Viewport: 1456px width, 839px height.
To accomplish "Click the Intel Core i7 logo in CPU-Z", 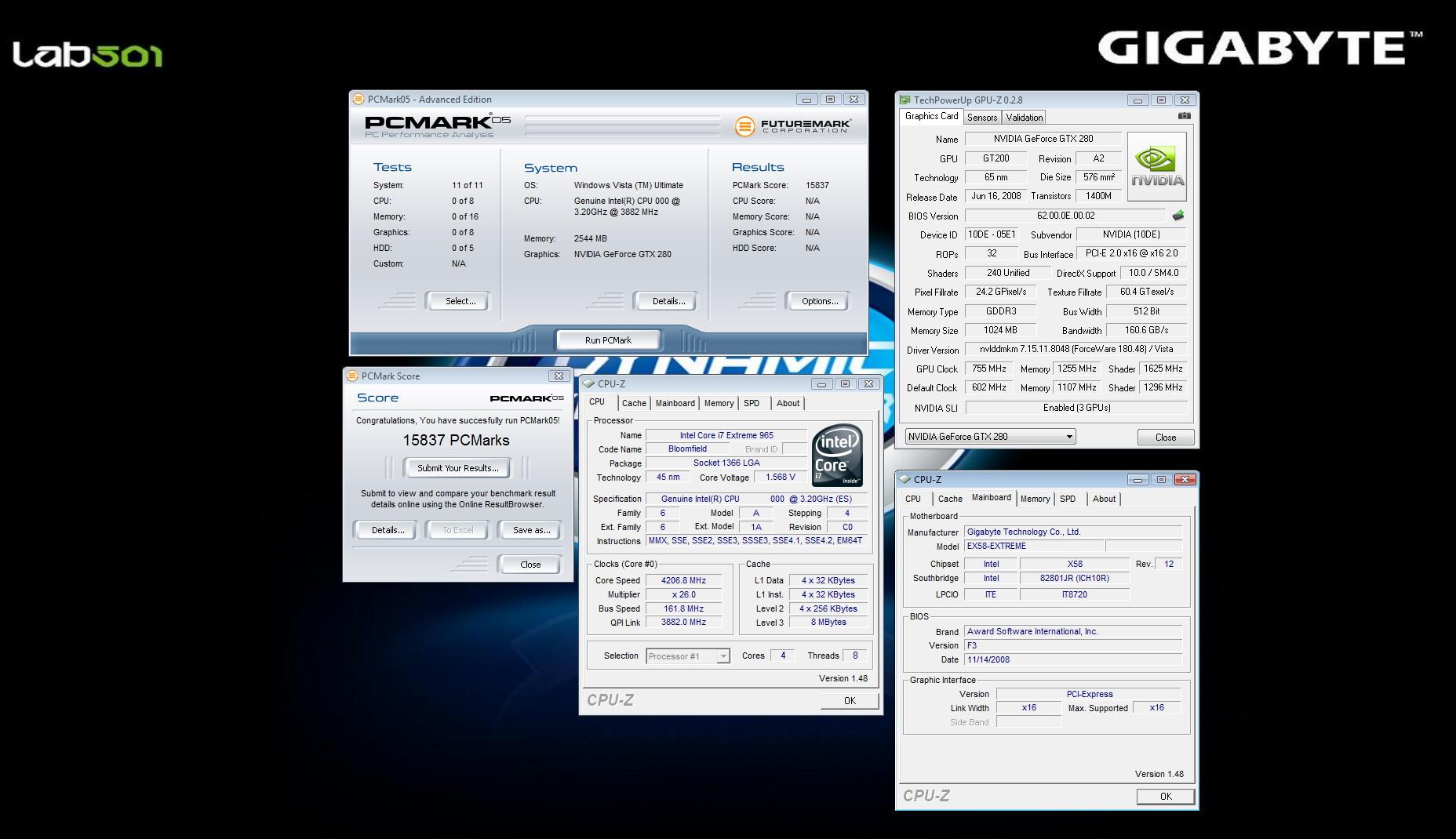I will [x=837, y=456].
